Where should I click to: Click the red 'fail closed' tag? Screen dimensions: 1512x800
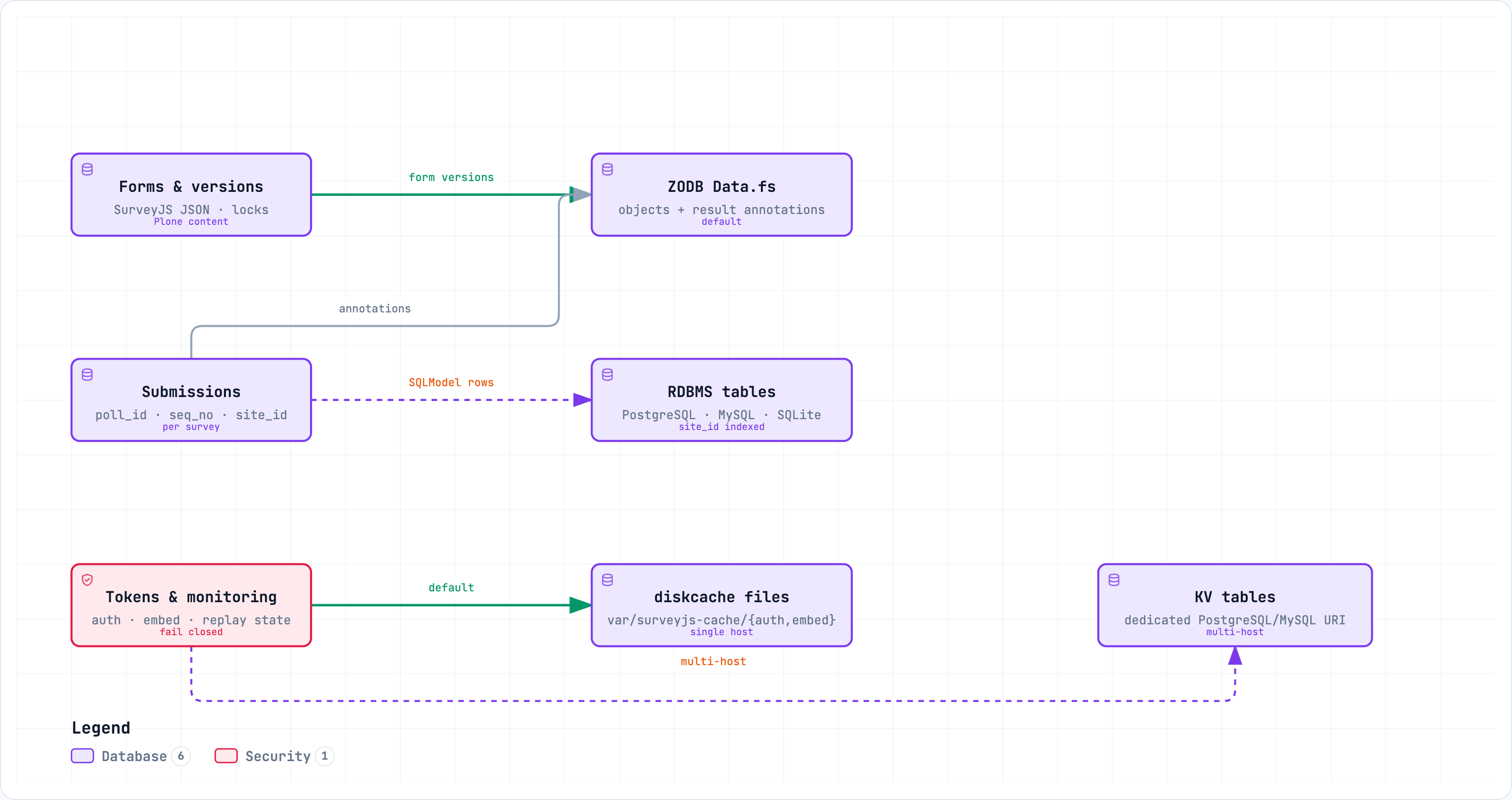[191, 632]
